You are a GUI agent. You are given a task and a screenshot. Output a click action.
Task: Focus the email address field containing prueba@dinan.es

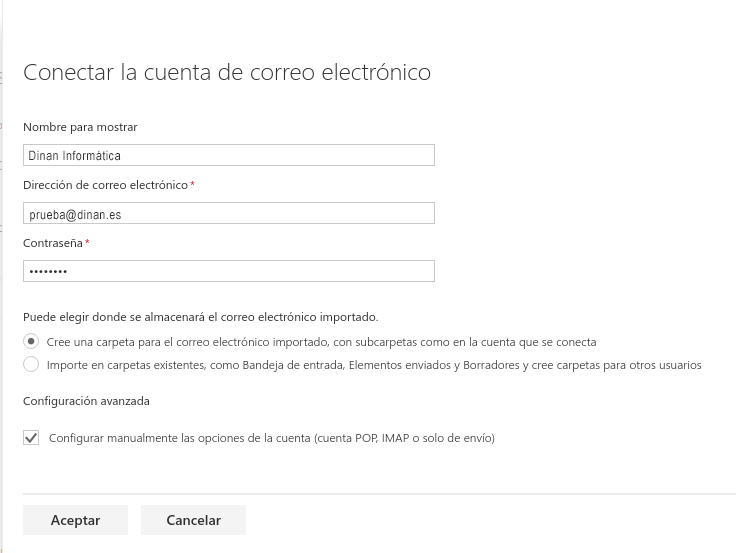click(x=228, y=213)
